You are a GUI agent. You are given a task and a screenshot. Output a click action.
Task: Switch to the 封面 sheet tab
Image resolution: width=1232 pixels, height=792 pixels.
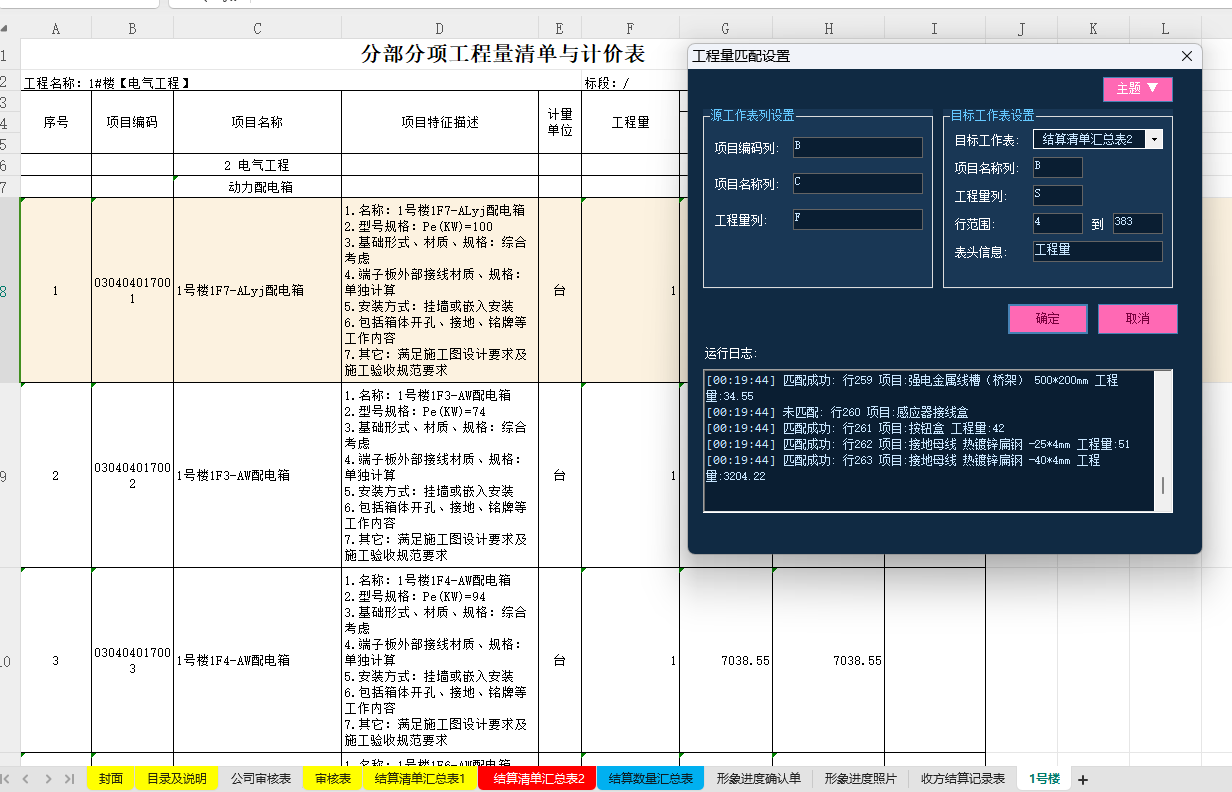[111, 779]
